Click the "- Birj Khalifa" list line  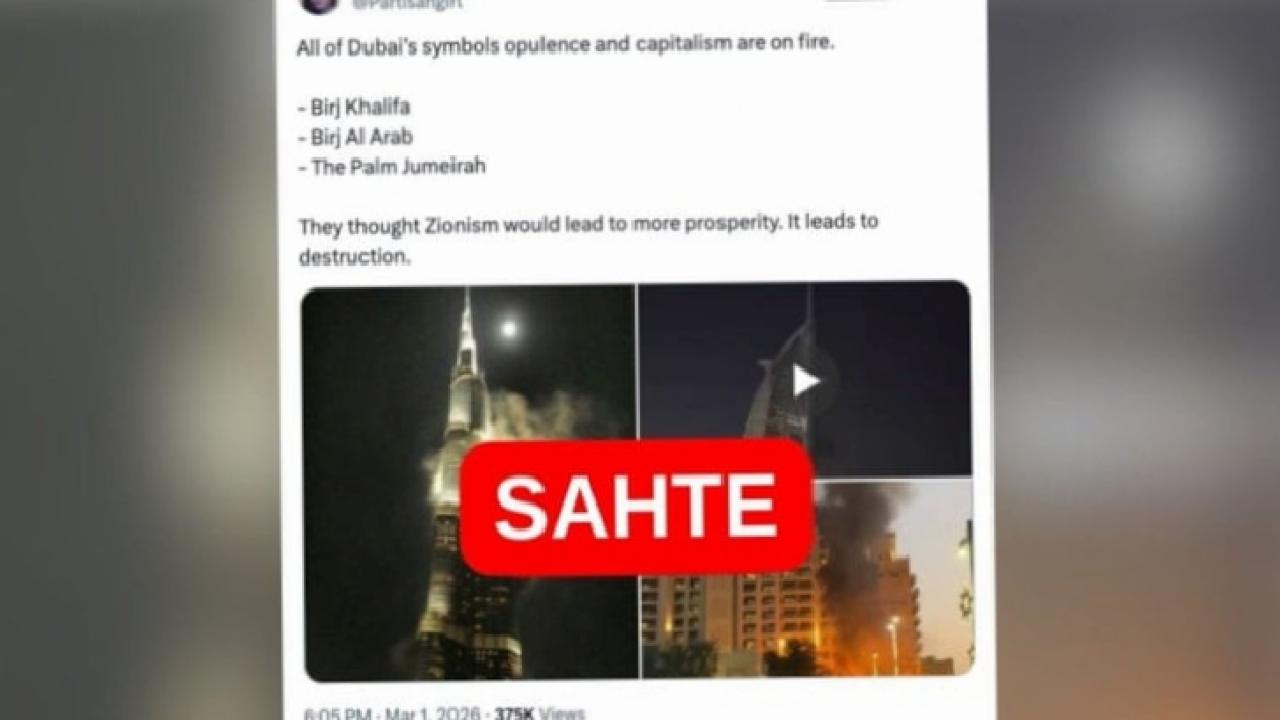[x=354, y=107]
